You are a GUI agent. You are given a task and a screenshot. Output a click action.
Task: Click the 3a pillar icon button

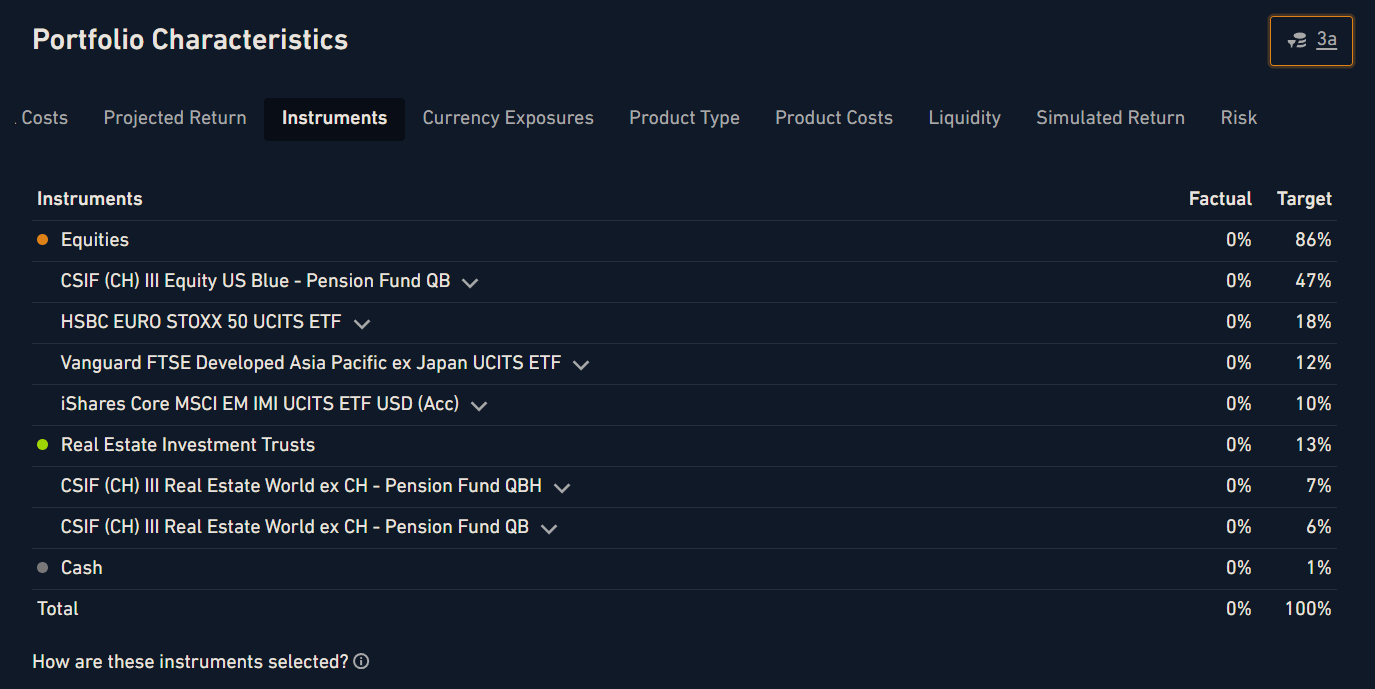(x=1311, y=41)
